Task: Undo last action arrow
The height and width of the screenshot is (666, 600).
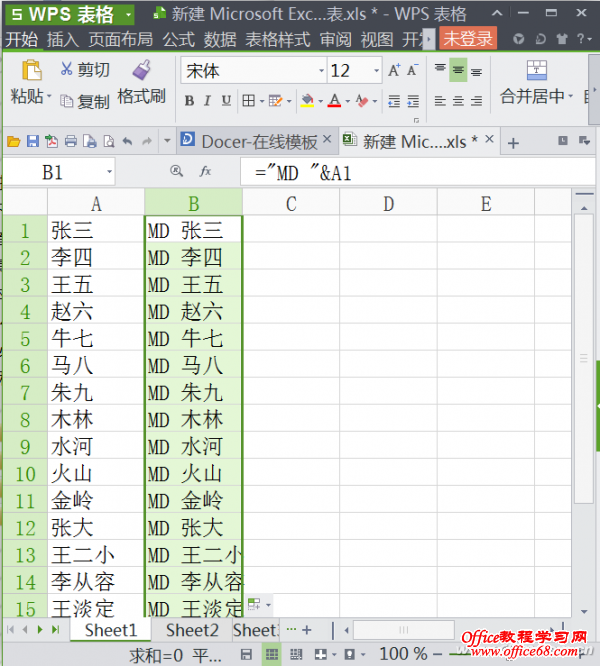Action: coord(127,141)
